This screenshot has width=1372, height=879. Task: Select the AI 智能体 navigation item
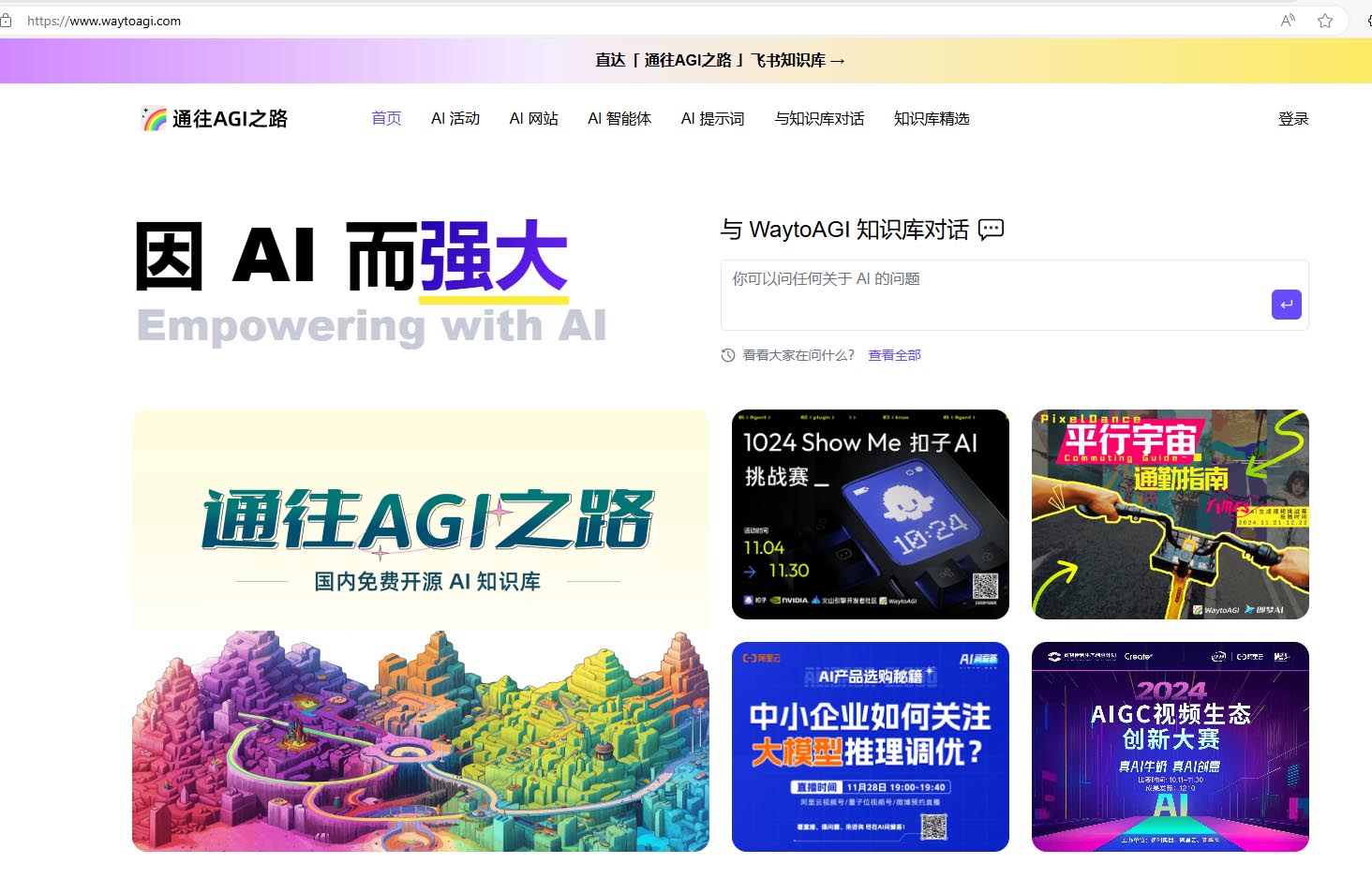pos(619,118)
